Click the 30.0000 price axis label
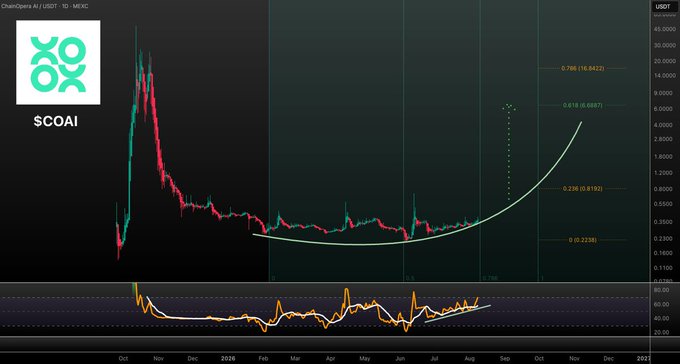This screenshot has width=680, height=364. pos(664,45)
